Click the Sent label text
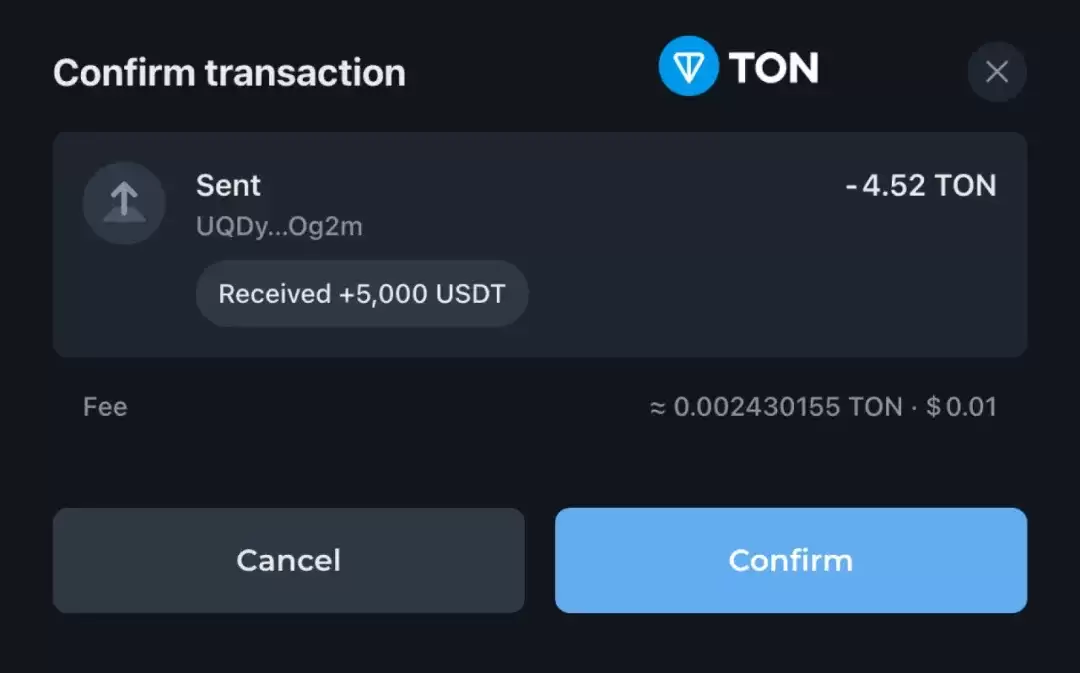The height and width of the screenshot is (673, 1080). coord(228,185)
